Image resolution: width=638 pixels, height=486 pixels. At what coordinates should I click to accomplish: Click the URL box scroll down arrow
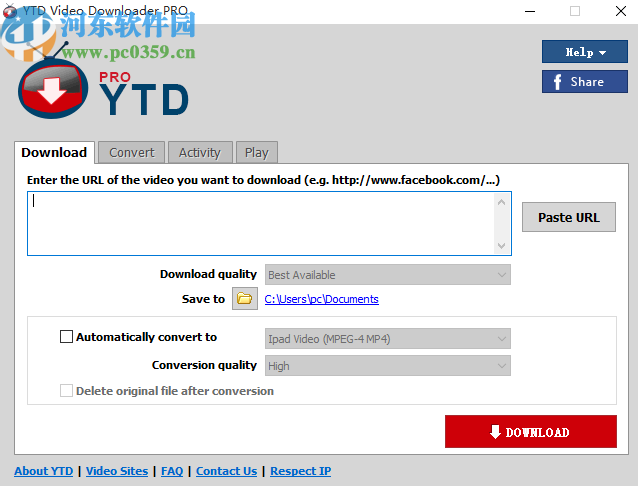(501, 246)
